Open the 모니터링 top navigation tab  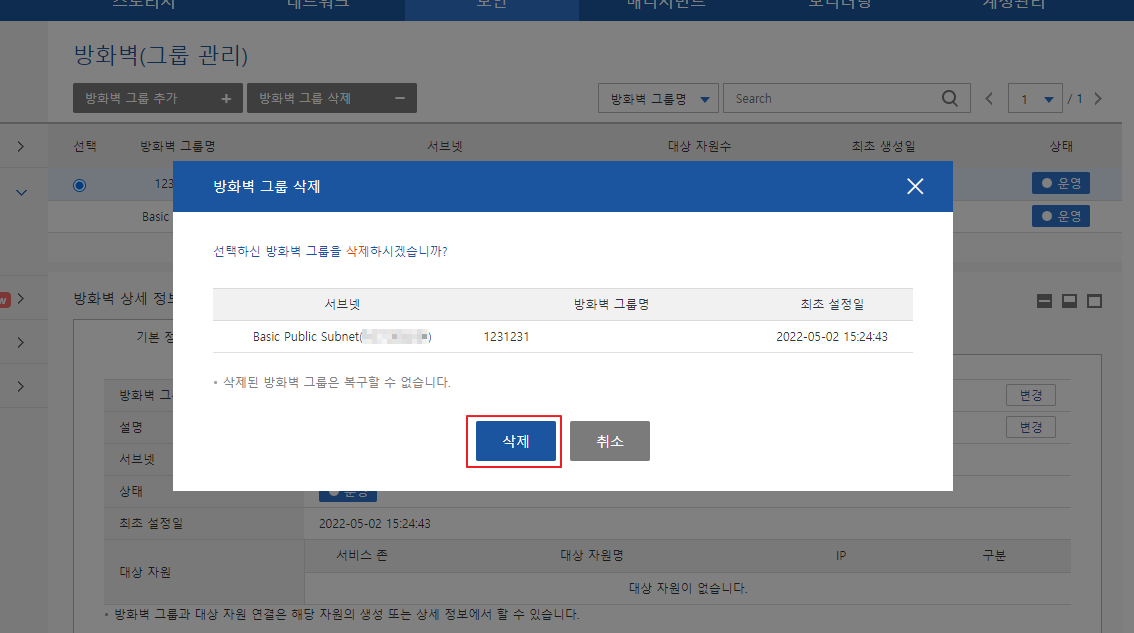(x=838, y=5)
